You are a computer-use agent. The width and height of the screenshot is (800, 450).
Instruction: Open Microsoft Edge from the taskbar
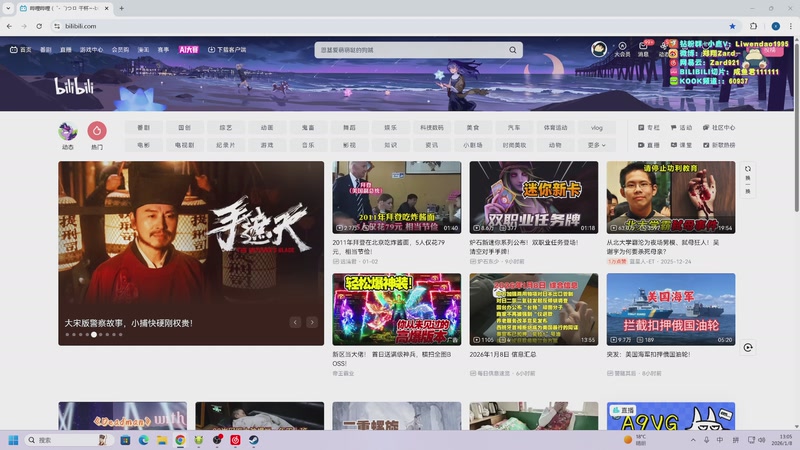click(x=143, y=440)
